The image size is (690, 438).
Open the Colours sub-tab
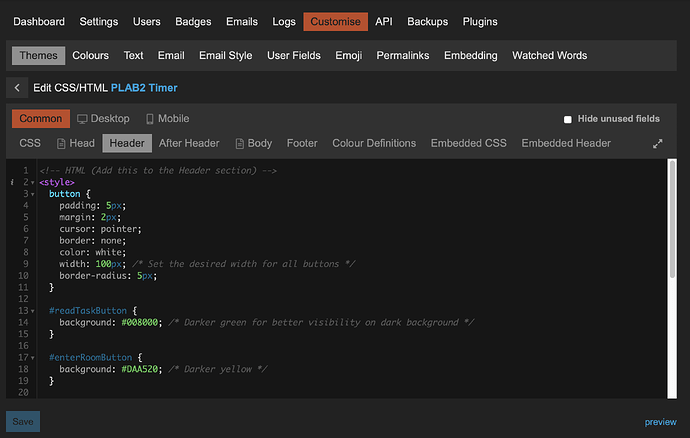(90, 55)
